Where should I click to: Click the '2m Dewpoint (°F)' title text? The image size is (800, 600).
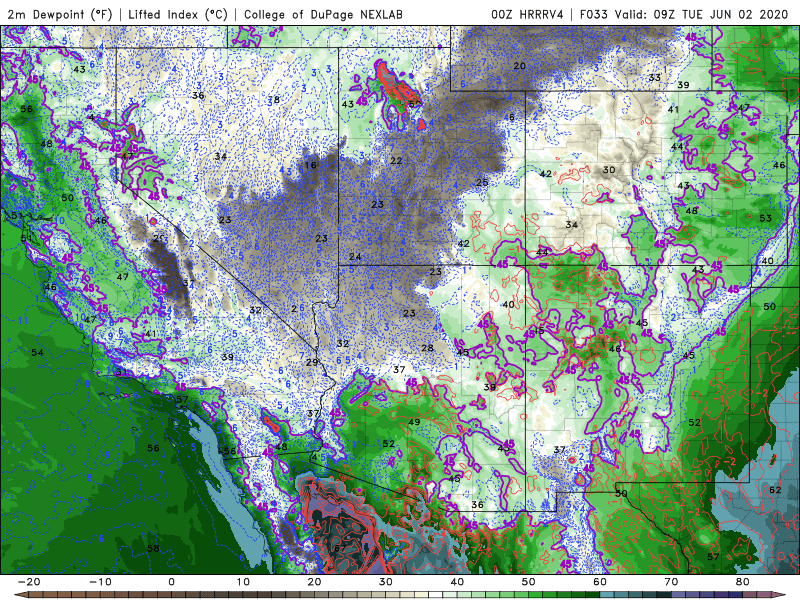click(60, 14)
